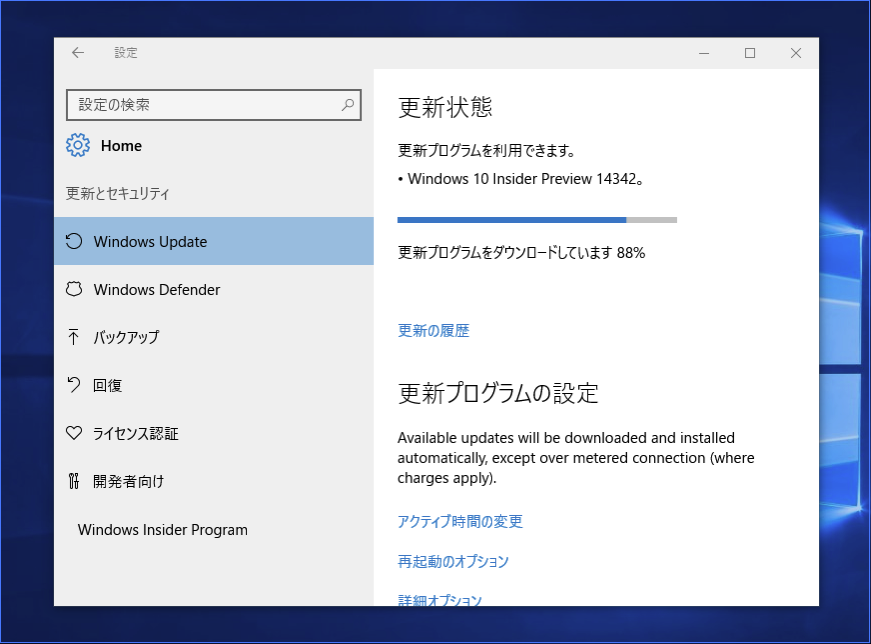Click the 更新状態 heading
The width and height of the screenshot is (871, 644).
click(445, 107)
